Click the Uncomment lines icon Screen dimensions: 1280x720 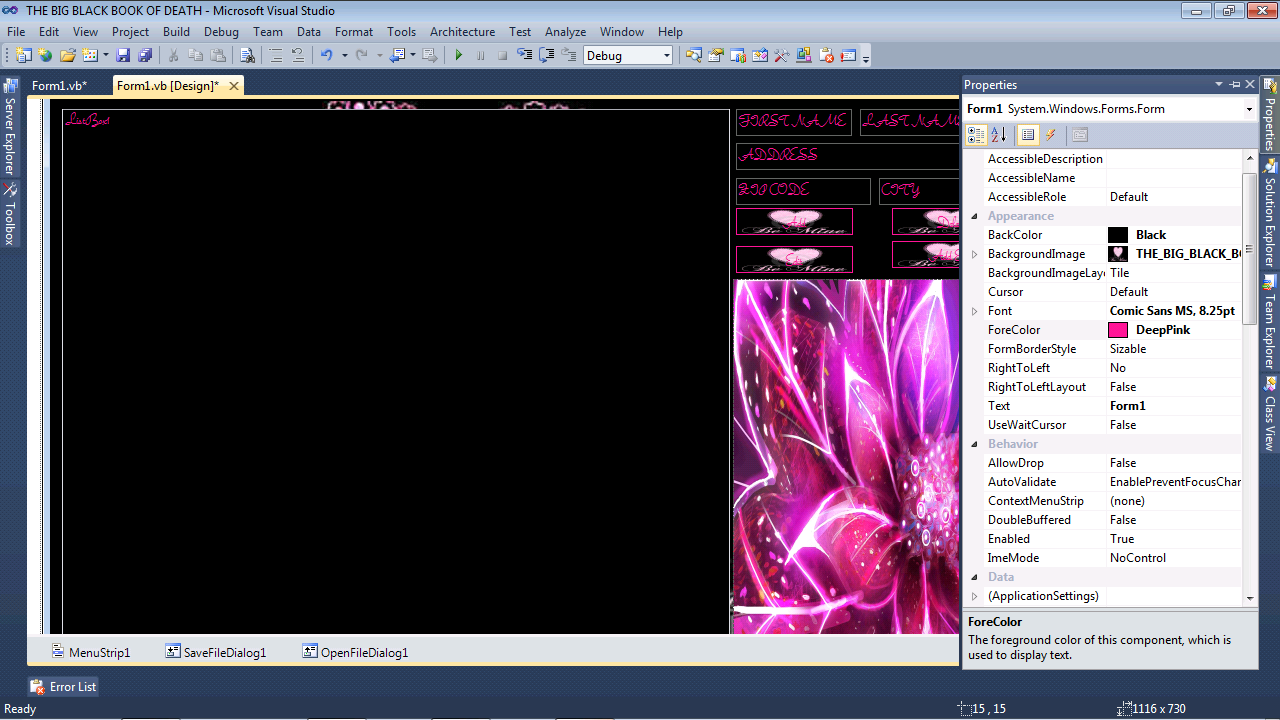(x=298, y=56)
